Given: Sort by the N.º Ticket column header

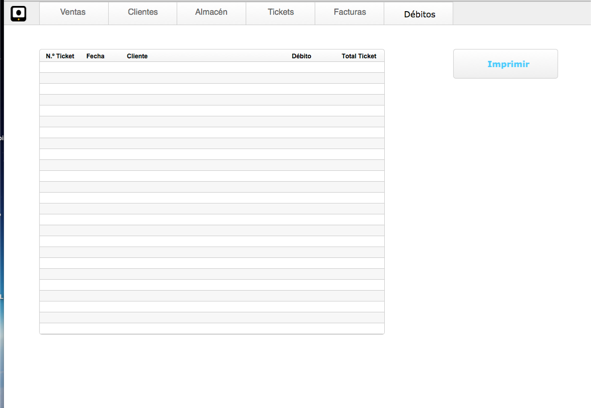Looking at the screenshot, I should pos(60,56).
